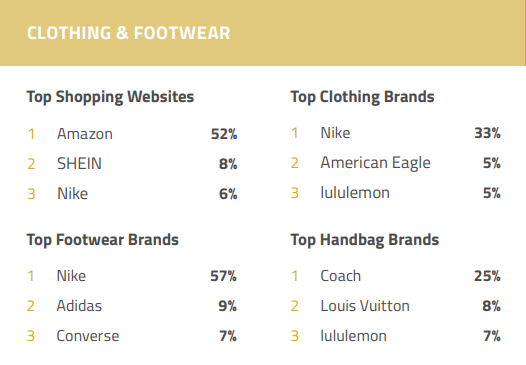The width and height of the screenshot is (526, 365).
Task: Click the CLOTHING & FOOTWEAR header title
Action: tap(128, 33)
